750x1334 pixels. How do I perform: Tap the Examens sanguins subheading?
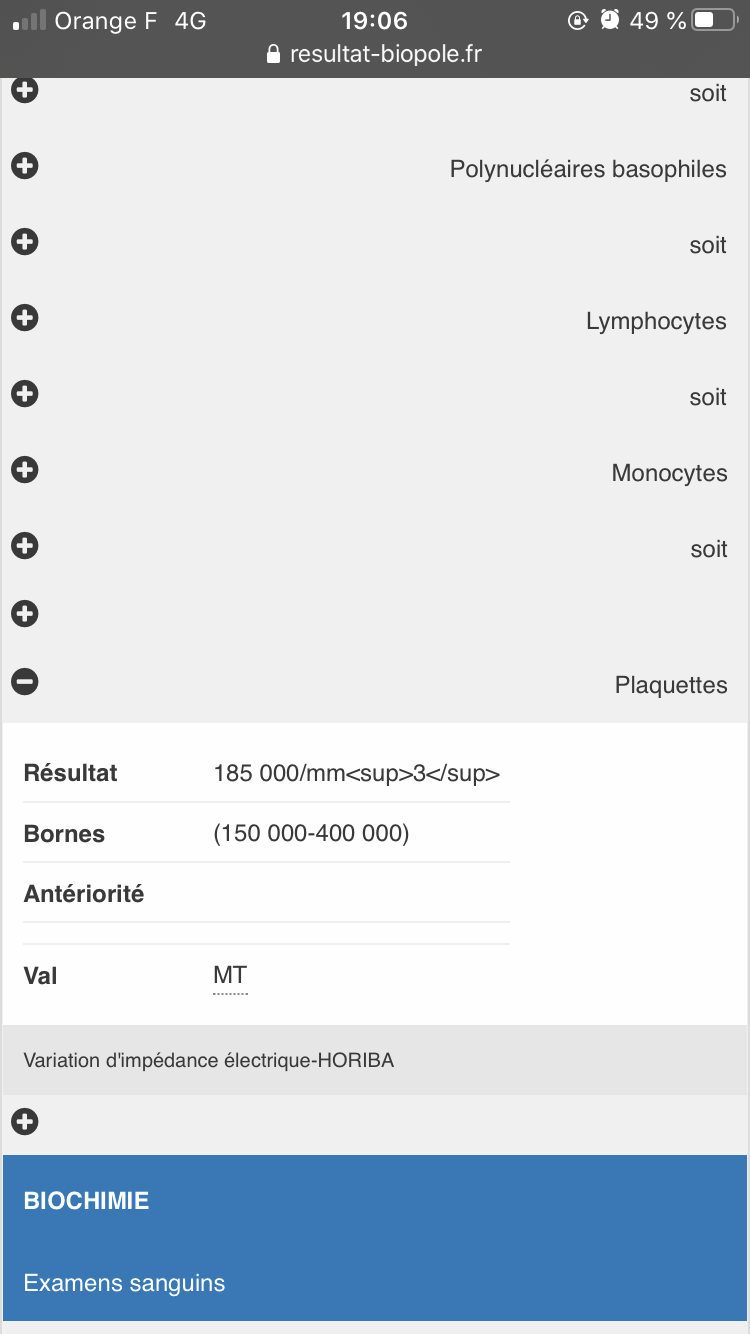pos(125,1283)
